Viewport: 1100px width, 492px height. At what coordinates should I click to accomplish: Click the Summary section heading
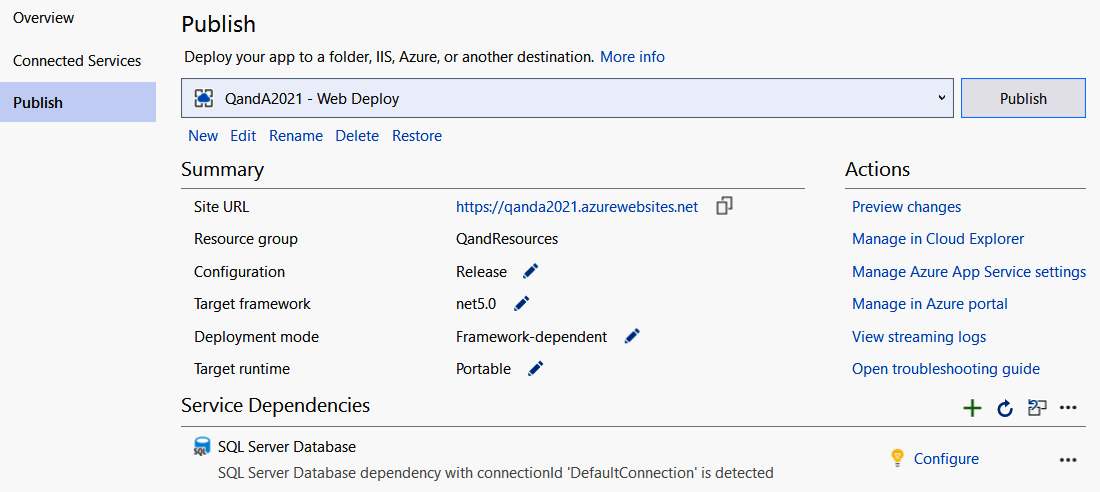[222, 170]
